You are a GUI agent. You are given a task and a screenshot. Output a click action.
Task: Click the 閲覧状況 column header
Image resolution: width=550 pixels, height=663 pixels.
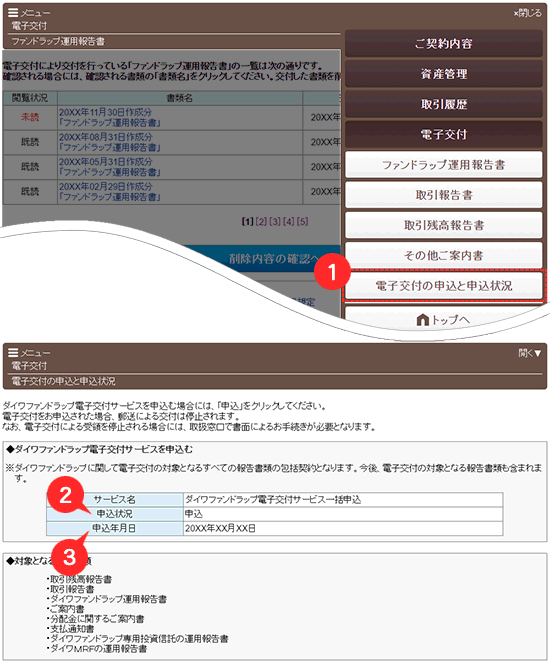click(x=30, y=98)
